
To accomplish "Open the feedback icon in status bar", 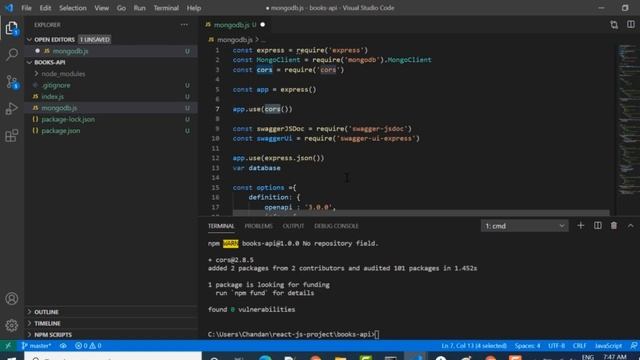I will 633,346.
